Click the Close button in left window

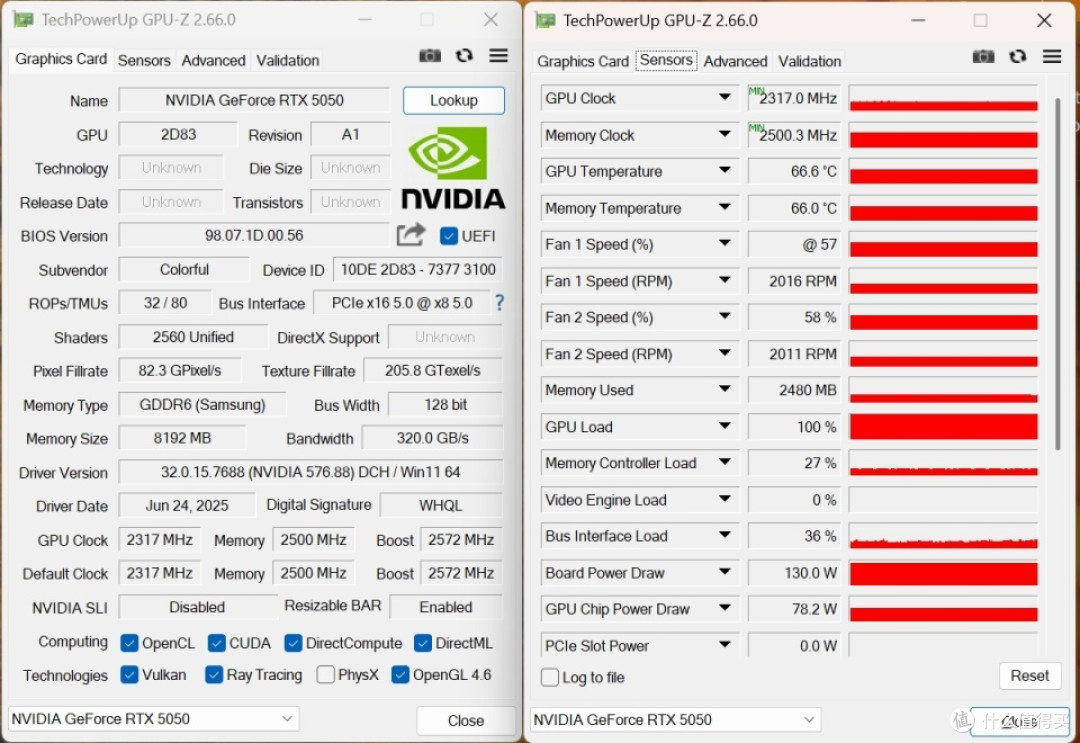466,720
